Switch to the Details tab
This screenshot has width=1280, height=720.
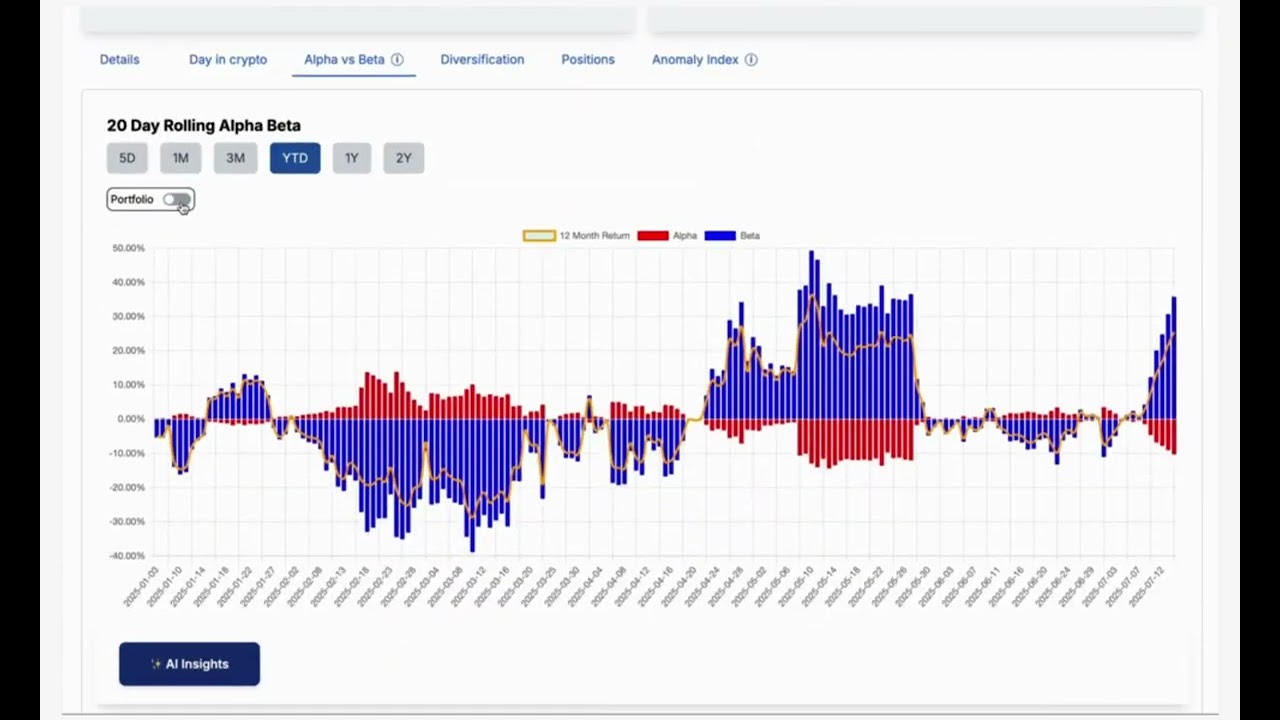[x=119, y=60]
